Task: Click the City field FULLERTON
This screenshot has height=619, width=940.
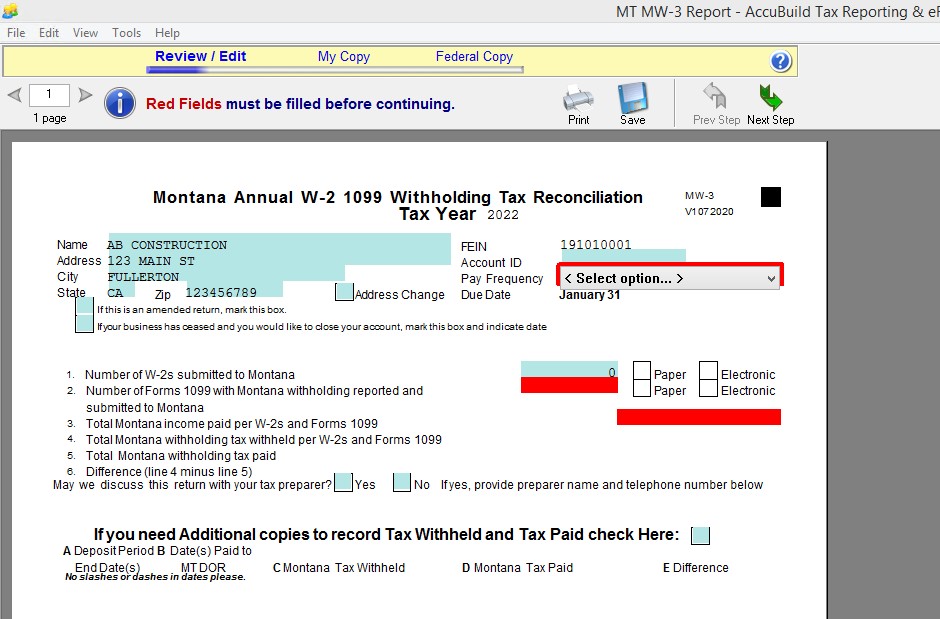Action: [x=226, y=273]
